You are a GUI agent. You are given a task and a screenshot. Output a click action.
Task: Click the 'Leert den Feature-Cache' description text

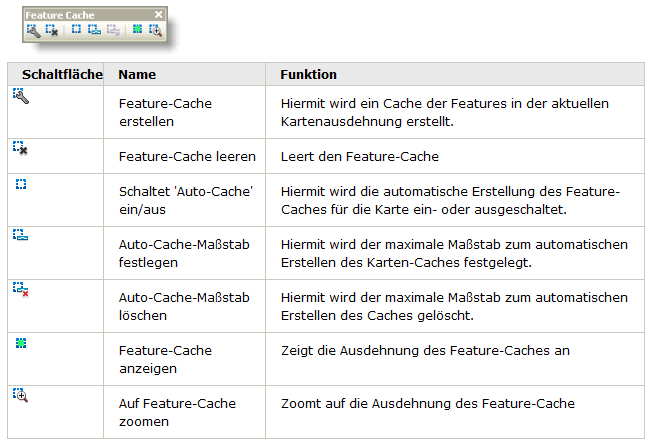(359, 157)
